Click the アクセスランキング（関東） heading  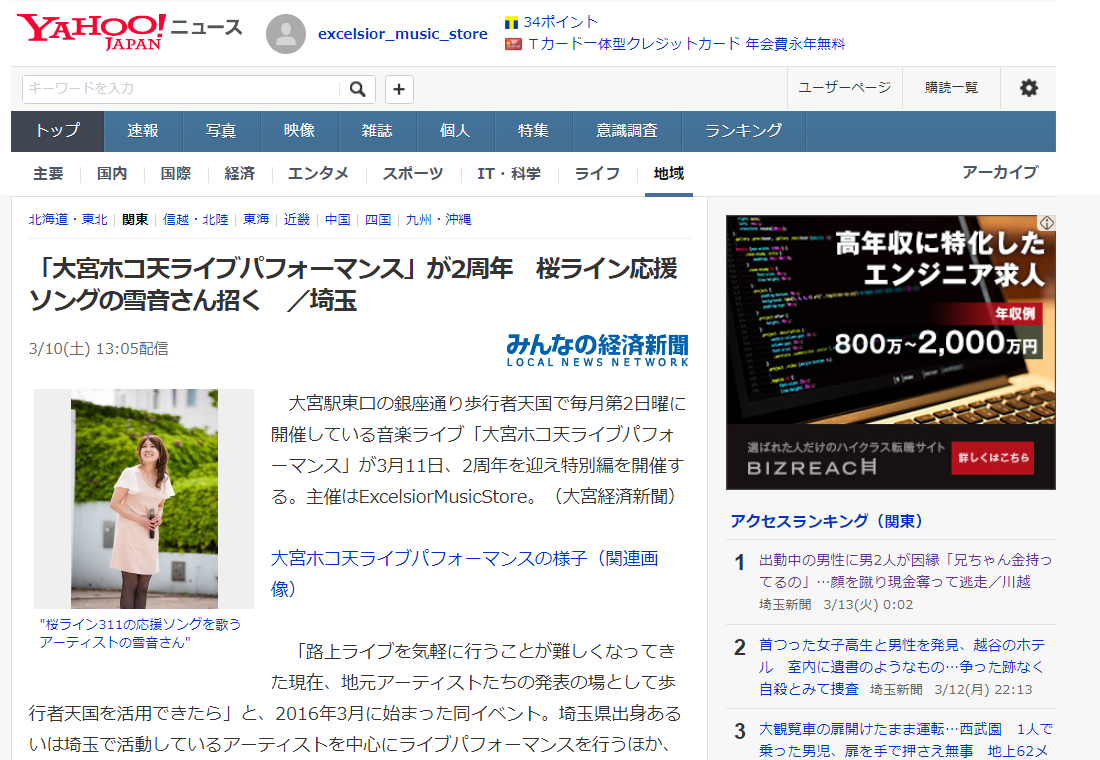[x=826, y=521]
